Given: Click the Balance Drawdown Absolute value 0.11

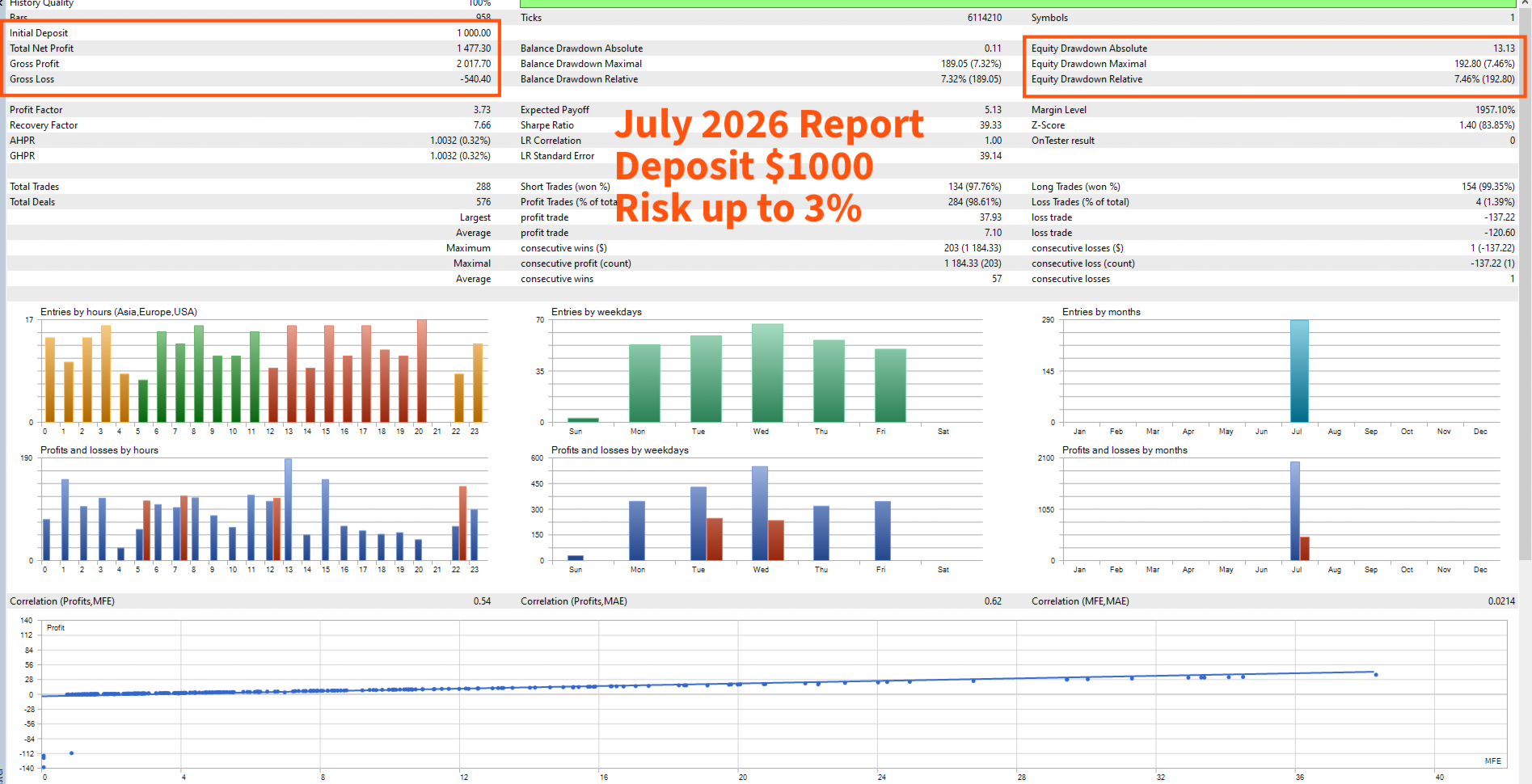Looking at the screenshot, I should click(x=993, y=48).
